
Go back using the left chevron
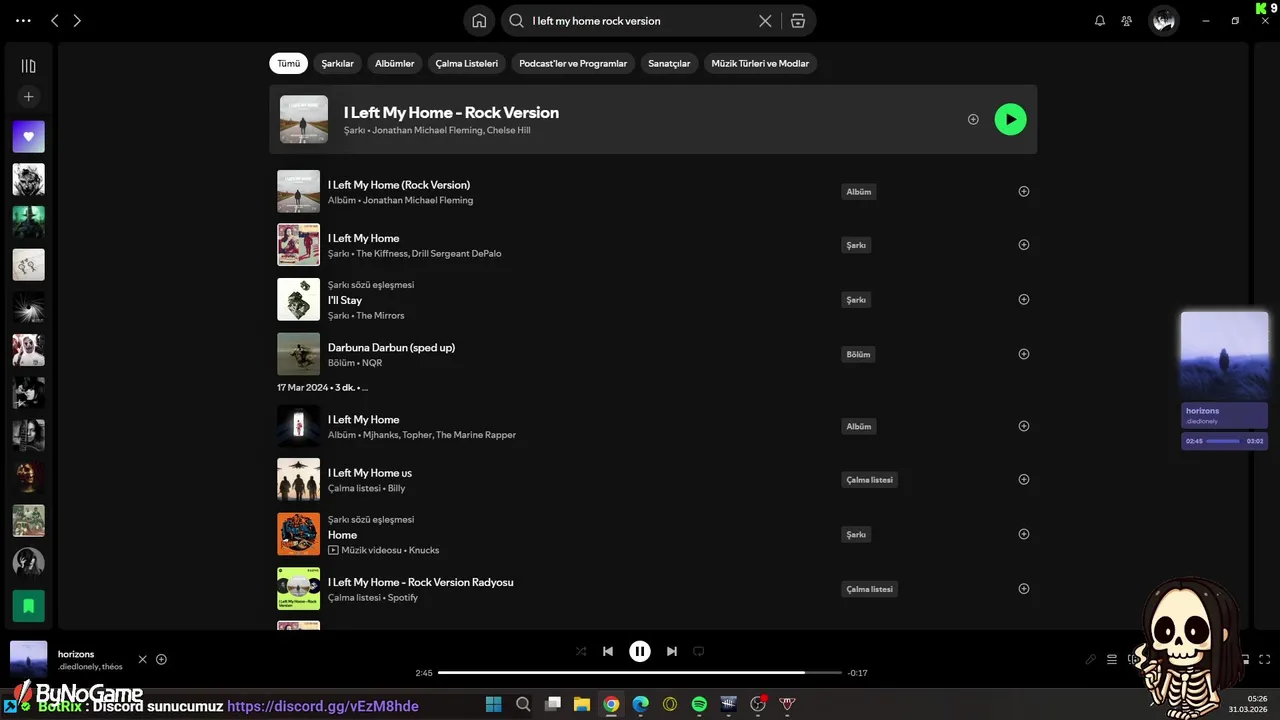tap(55, 20)
